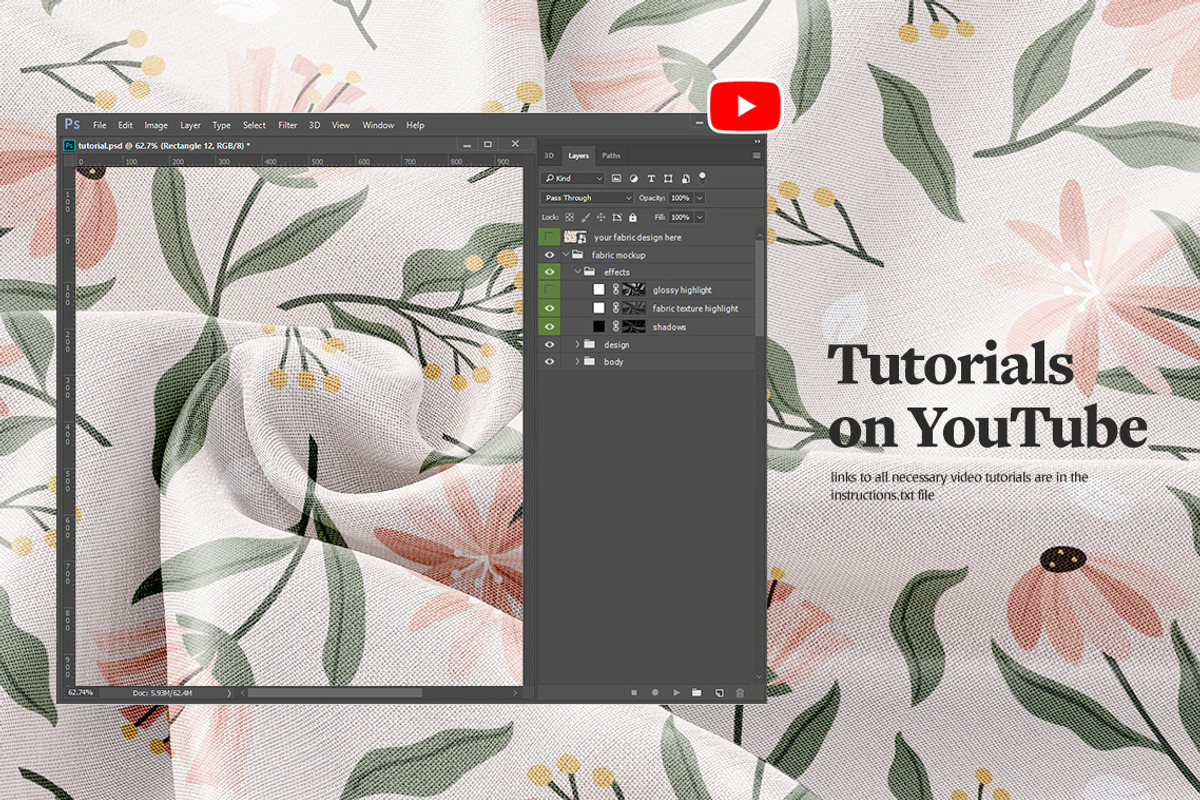The image size is (1200, 800).
Task: Open the Layers panel options menu icon
Action: [x=756, y=155]
